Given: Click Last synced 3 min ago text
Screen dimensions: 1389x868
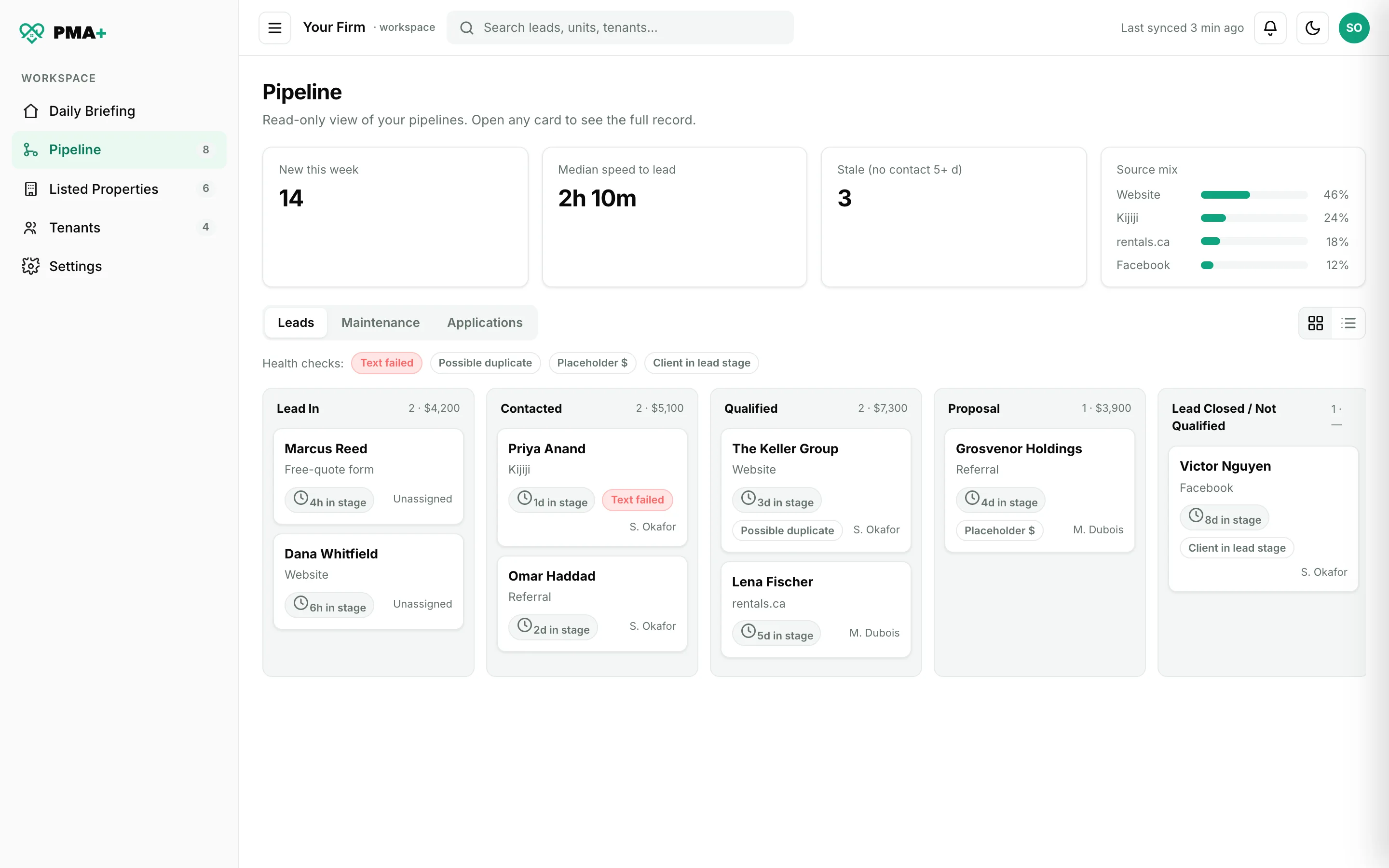Looking at the screenshot, I should [1182, 27].
